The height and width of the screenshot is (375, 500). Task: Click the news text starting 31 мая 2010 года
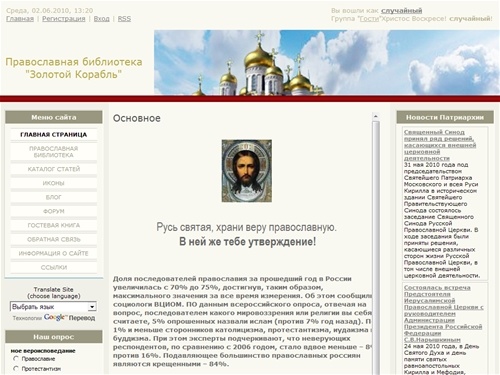442,220
